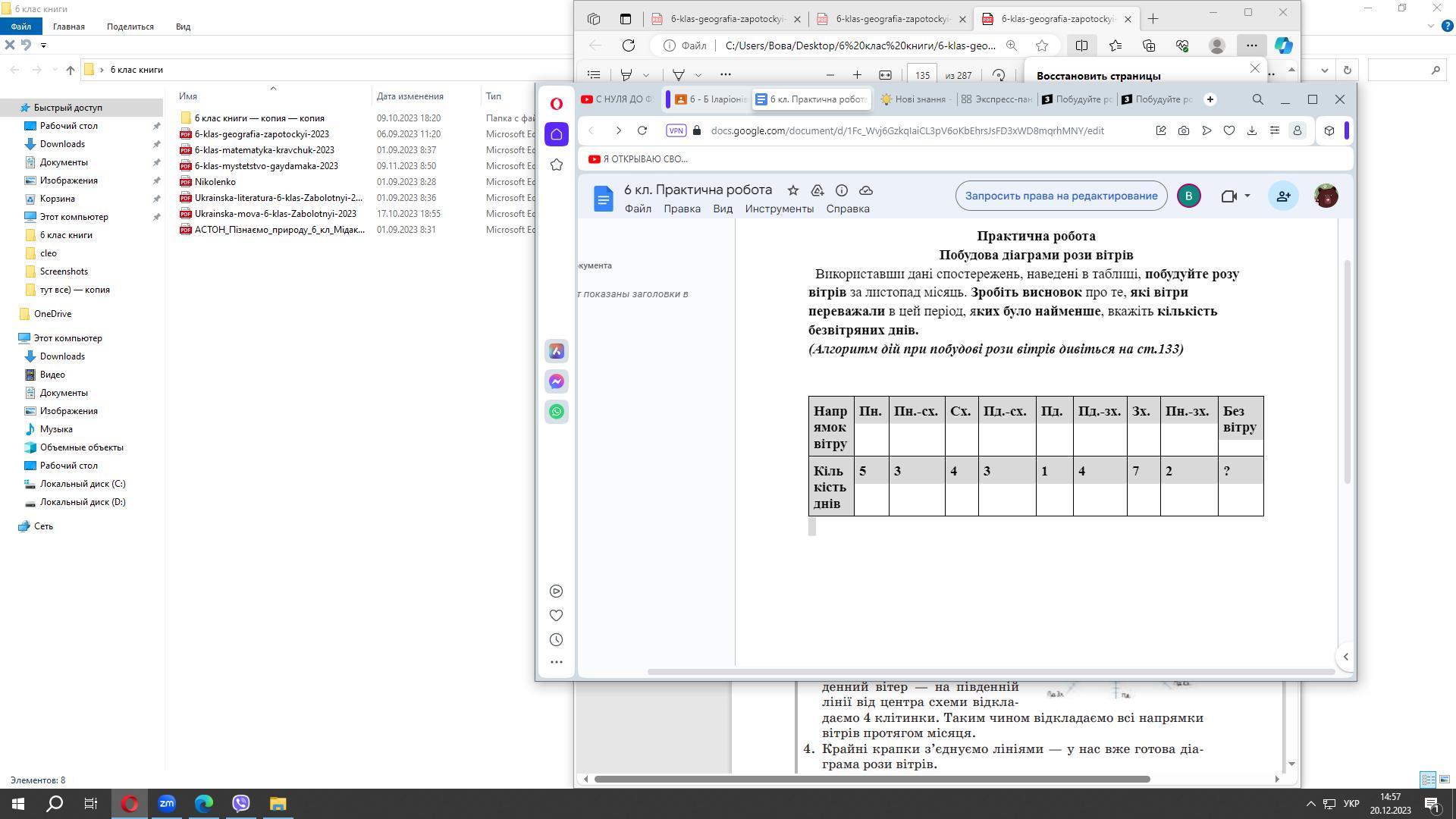Expand the video call dropdown arrow
This screenshot has width=1456, height=819.
[x=1247, y=196]
